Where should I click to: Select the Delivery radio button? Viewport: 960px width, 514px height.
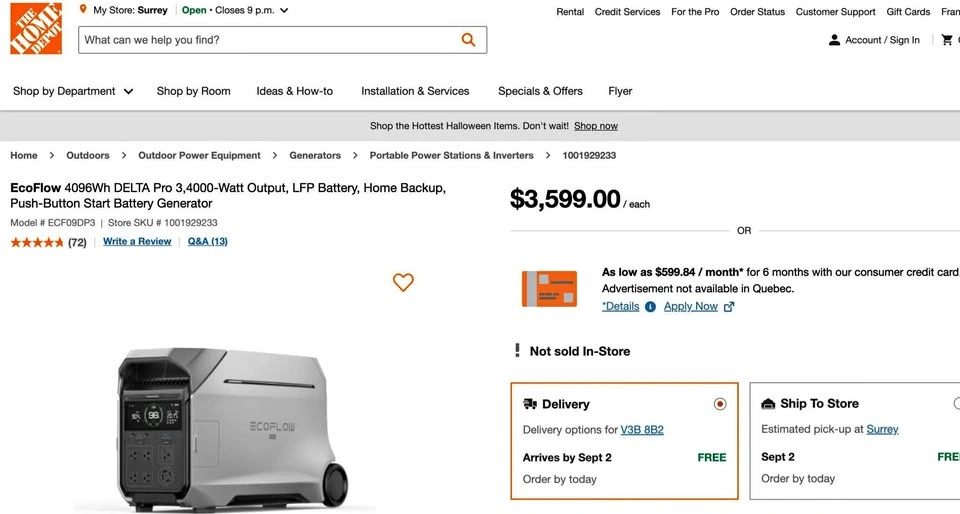click(720, 404)
